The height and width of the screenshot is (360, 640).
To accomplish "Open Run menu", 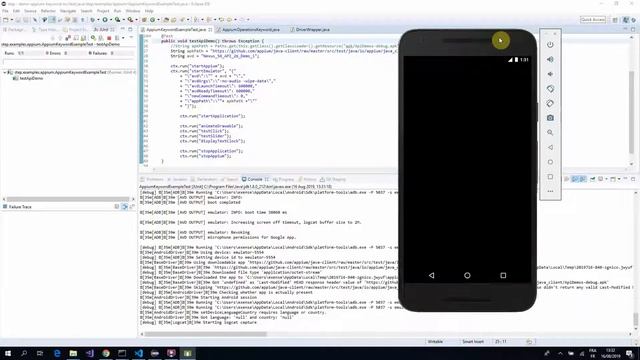I will [x=117, y=11].
